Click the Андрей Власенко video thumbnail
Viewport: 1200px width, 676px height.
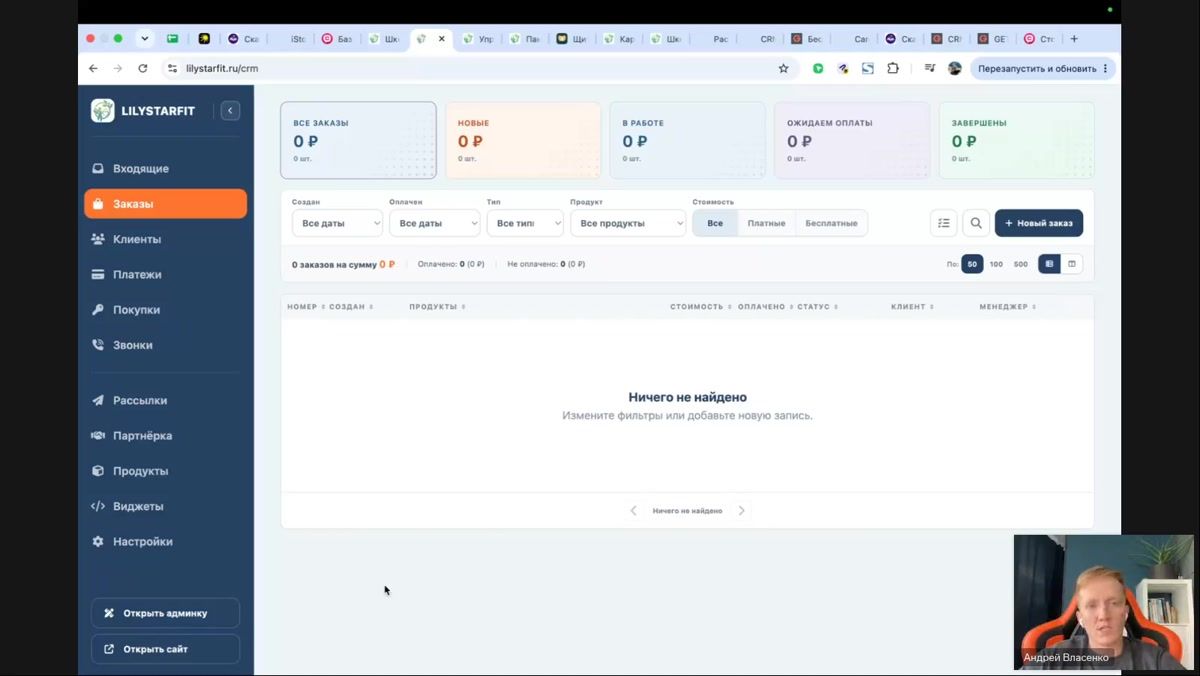[x=1103, y=602]
